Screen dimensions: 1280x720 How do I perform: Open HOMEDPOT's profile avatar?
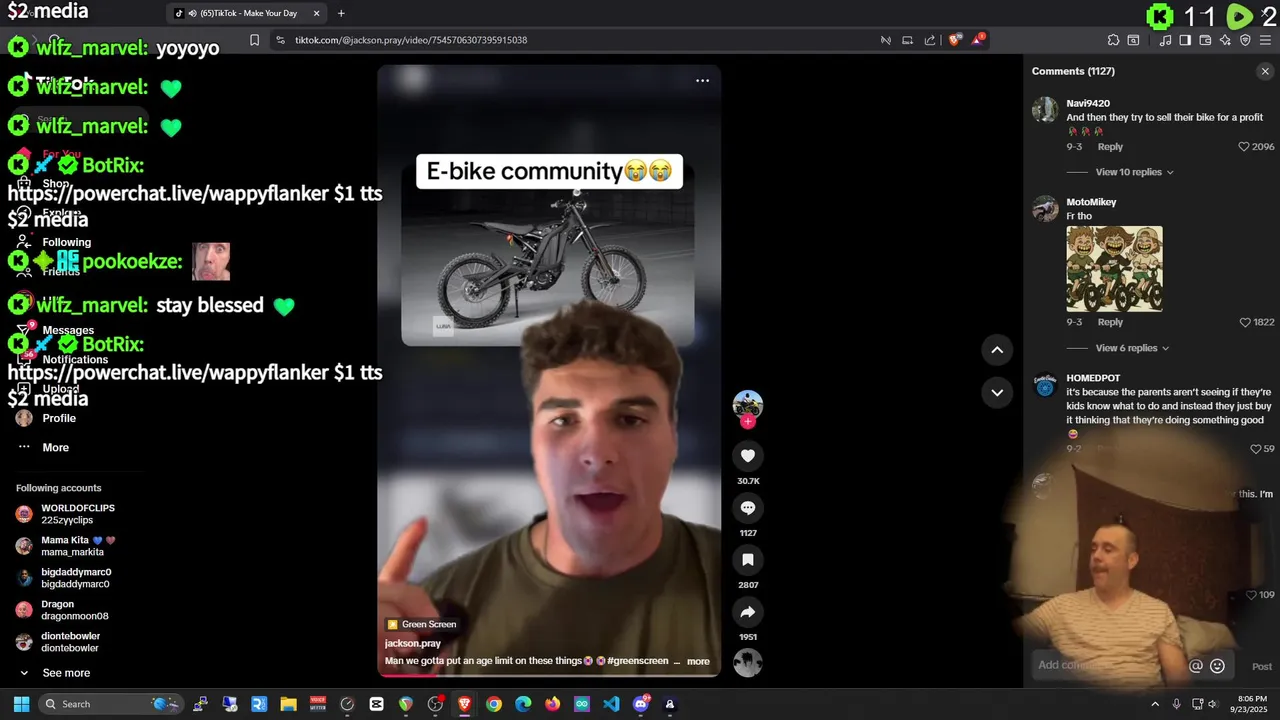(x=1045, y=384)
